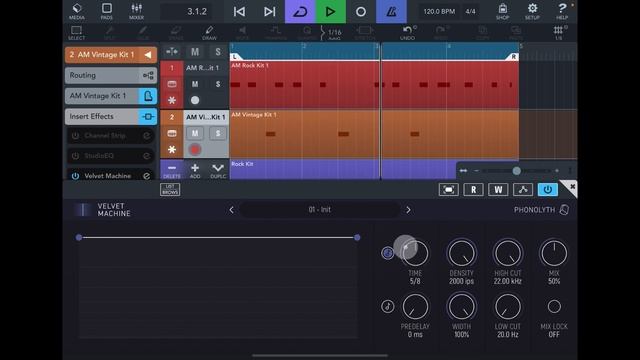Redo the last undone action
The image size is (640, 360).
point(441,33)
